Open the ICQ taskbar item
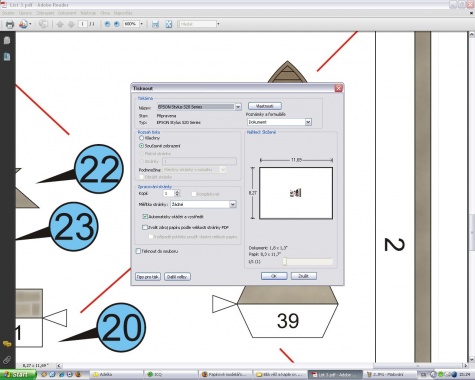This screenshot has width=475, height=380. pos(170,374)
